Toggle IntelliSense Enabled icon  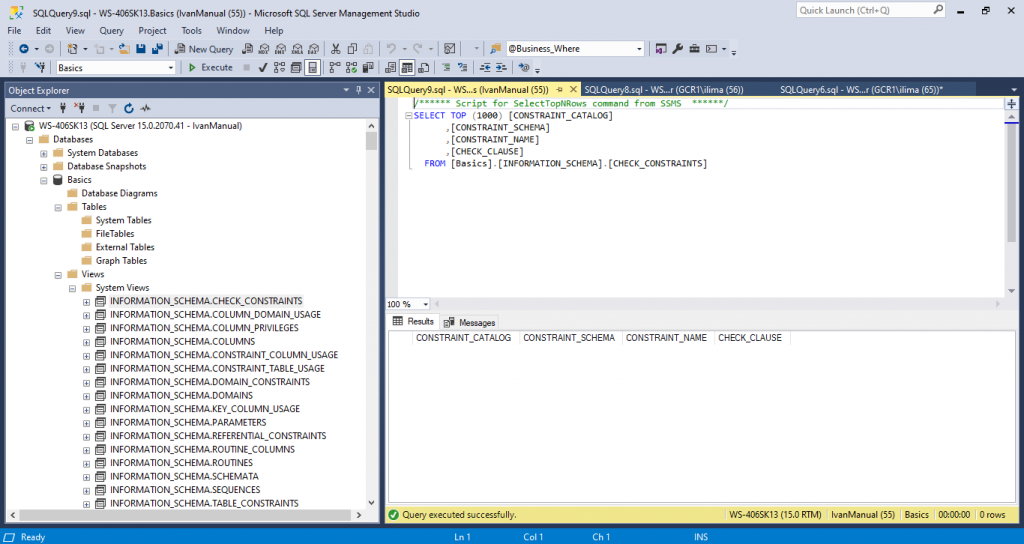tap(313, 68)
